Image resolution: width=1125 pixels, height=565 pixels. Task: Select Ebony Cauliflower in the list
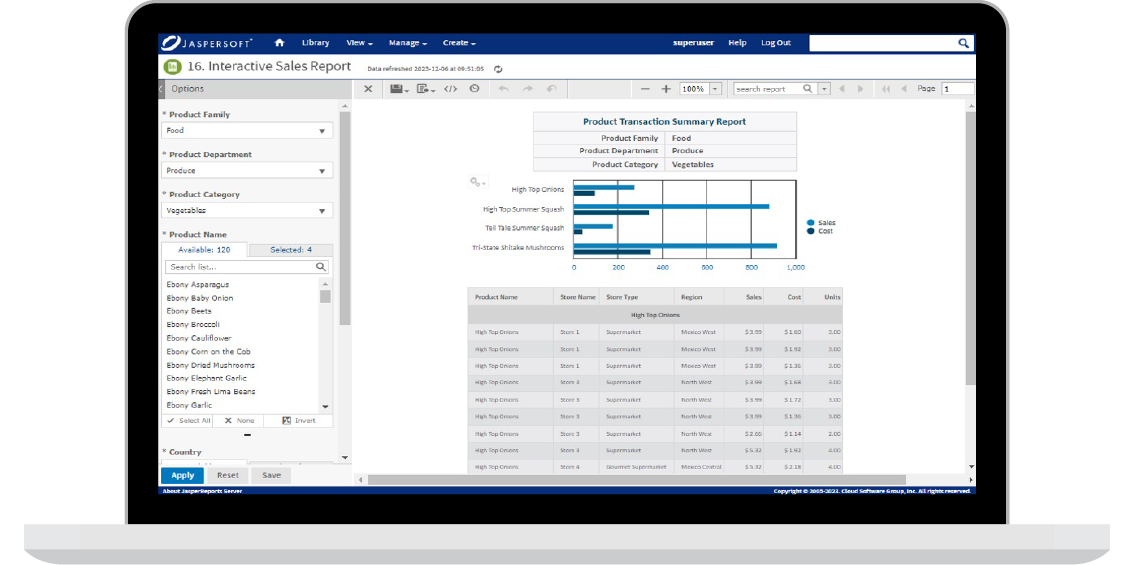click(199, 338)
